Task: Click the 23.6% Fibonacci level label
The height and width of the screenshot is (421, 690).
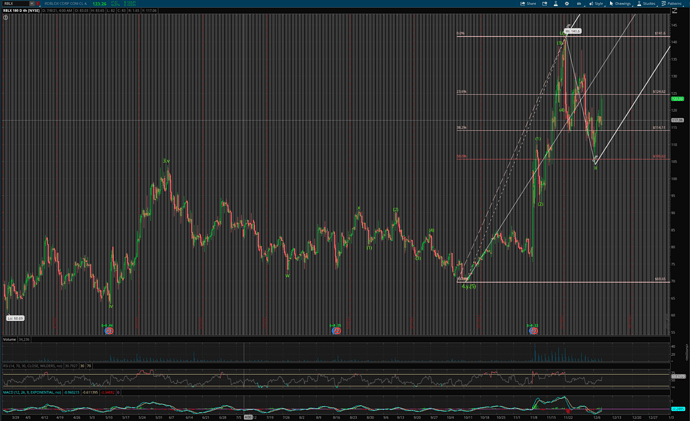Action: 461,92
